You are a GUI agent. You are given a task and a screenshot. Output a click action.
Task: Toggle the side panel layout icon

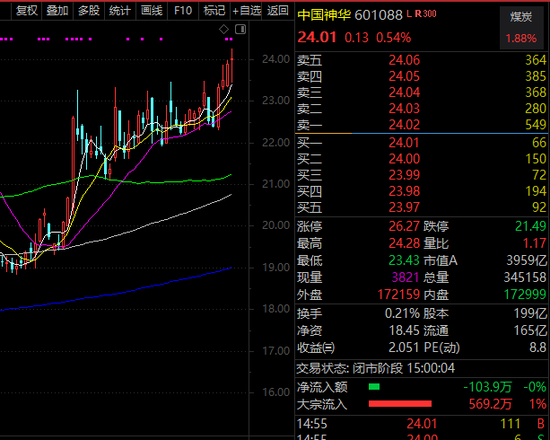(x=241, y=29)
